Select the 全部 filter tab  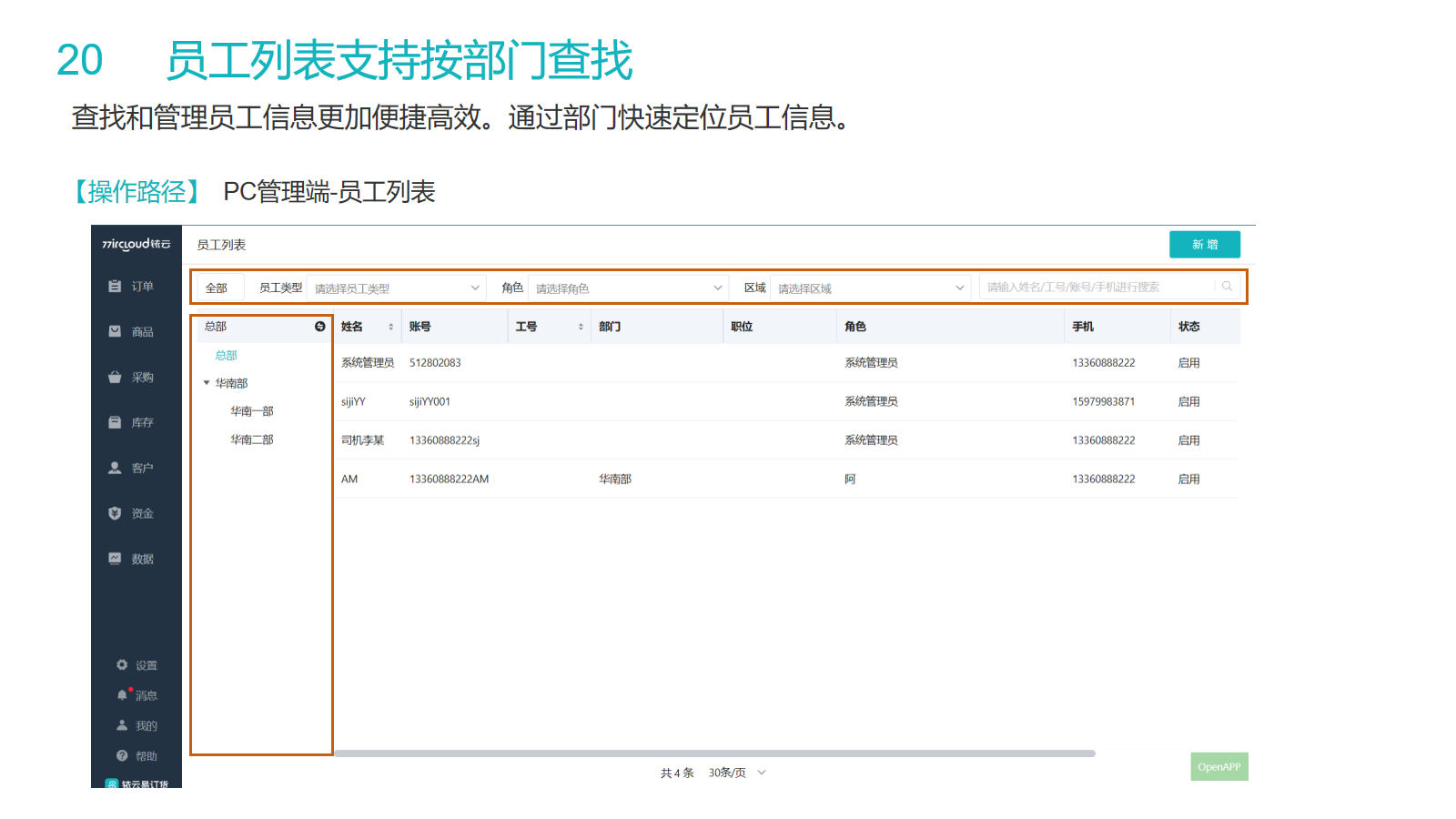pyautogui.click(x=220, y=288)
